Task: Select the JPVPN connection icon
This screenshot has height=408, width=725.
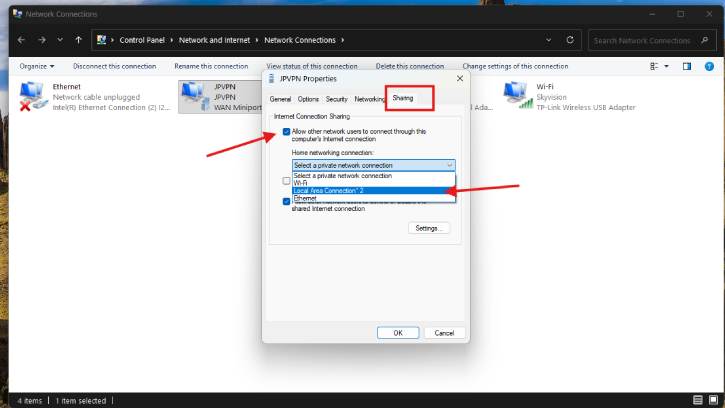Action: (195, 96)
